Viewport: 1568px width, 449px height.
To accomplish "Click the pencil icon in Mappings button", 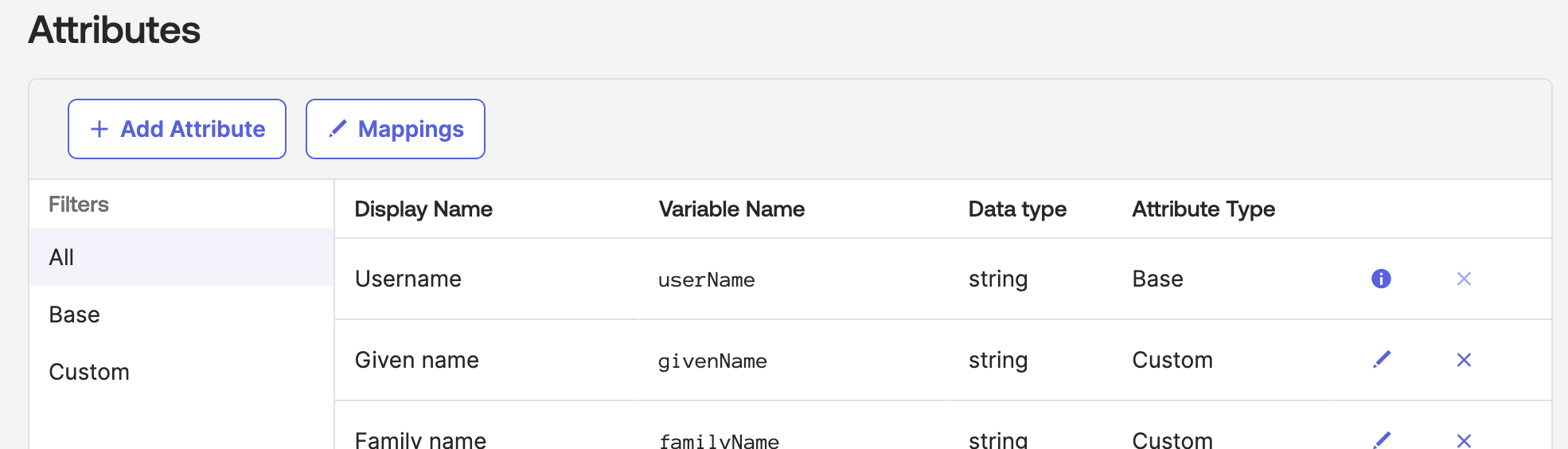I will (x=337, y=128).
